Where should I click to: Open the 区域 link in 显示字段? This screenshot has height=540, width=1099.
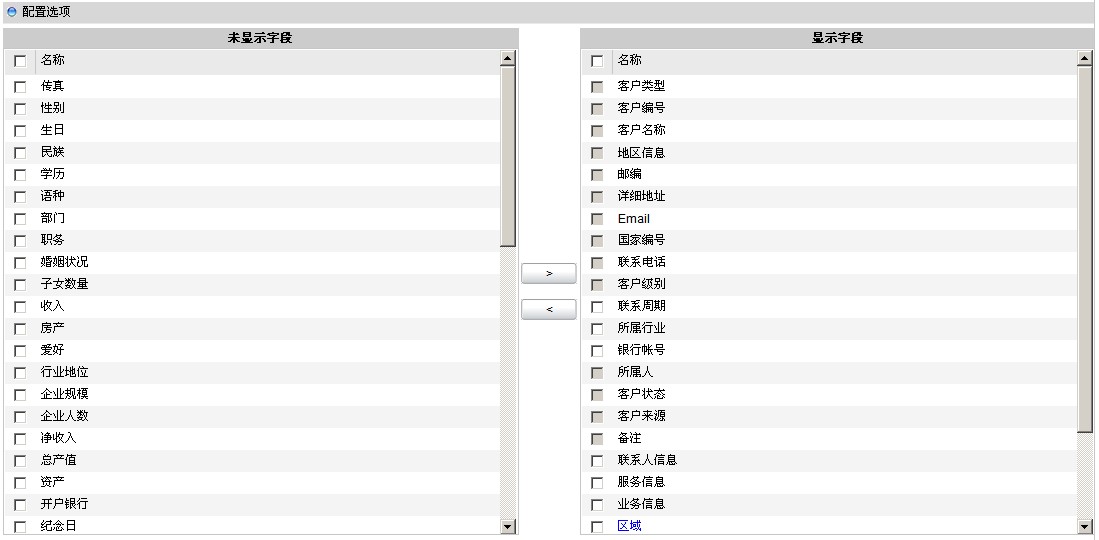click(629, 526)
